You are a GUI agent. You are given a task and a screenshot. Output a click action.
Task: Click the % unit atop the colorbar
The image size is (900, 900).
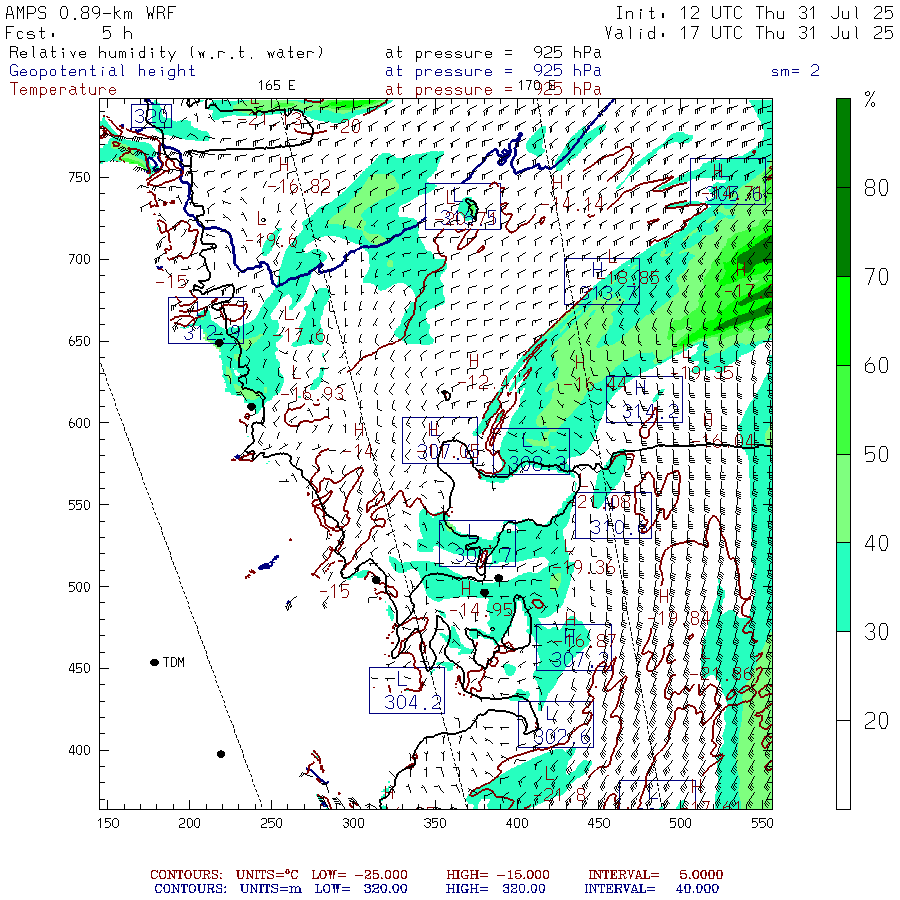coord(870,100)
